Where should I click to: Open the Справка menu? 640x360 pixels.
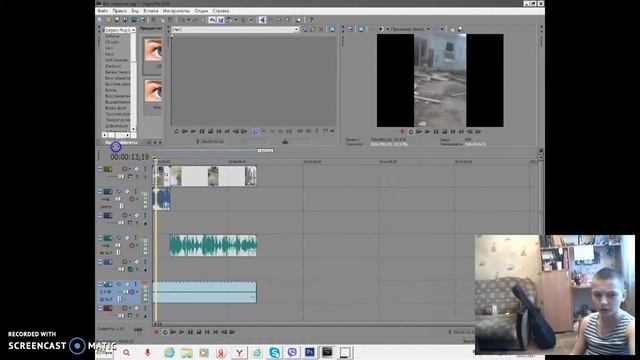221,11
